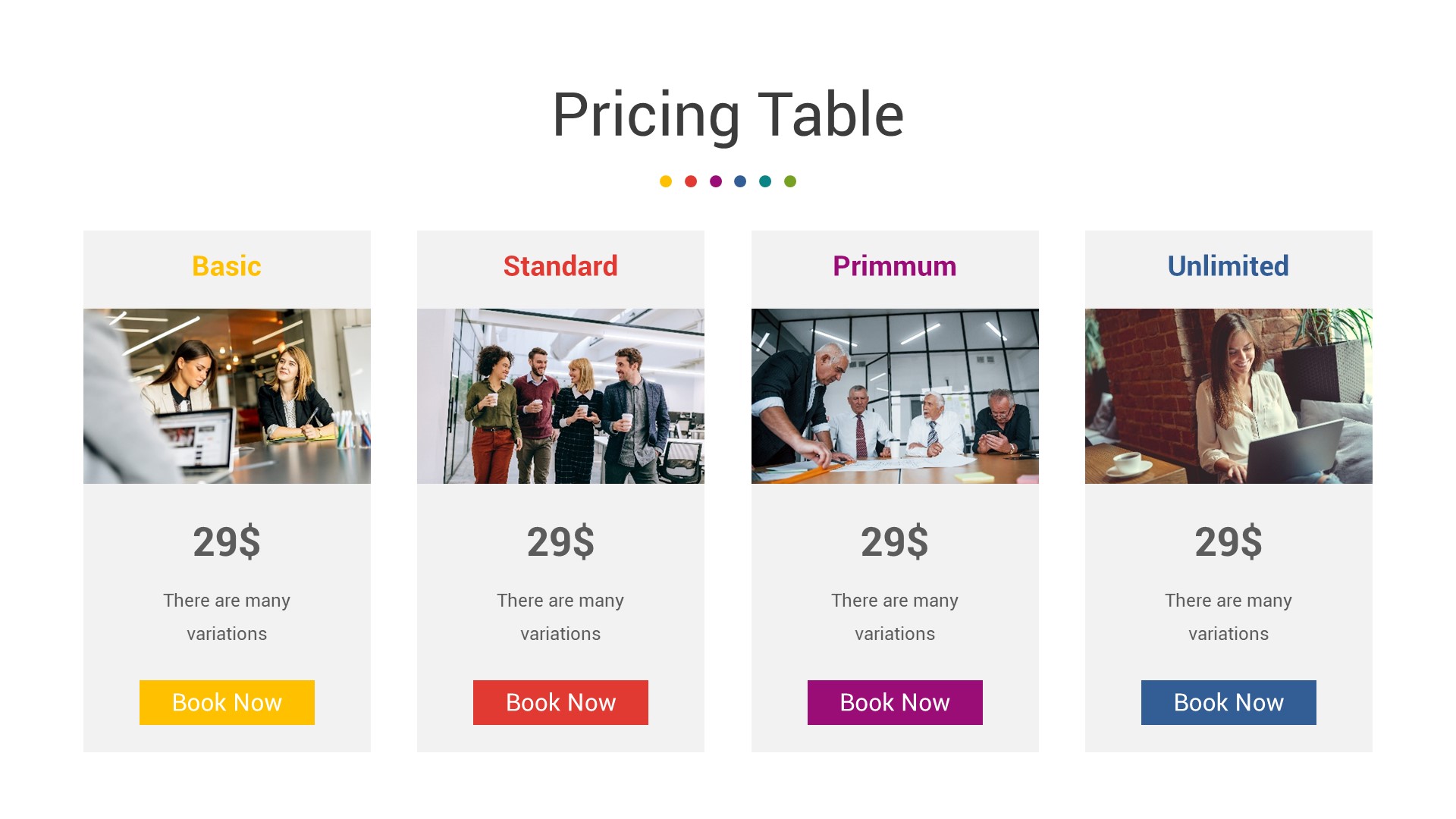The height and width of the screenshot is (819, 1456).
Task: Select the purple dot under the title
Action: [x=716, y=181]
